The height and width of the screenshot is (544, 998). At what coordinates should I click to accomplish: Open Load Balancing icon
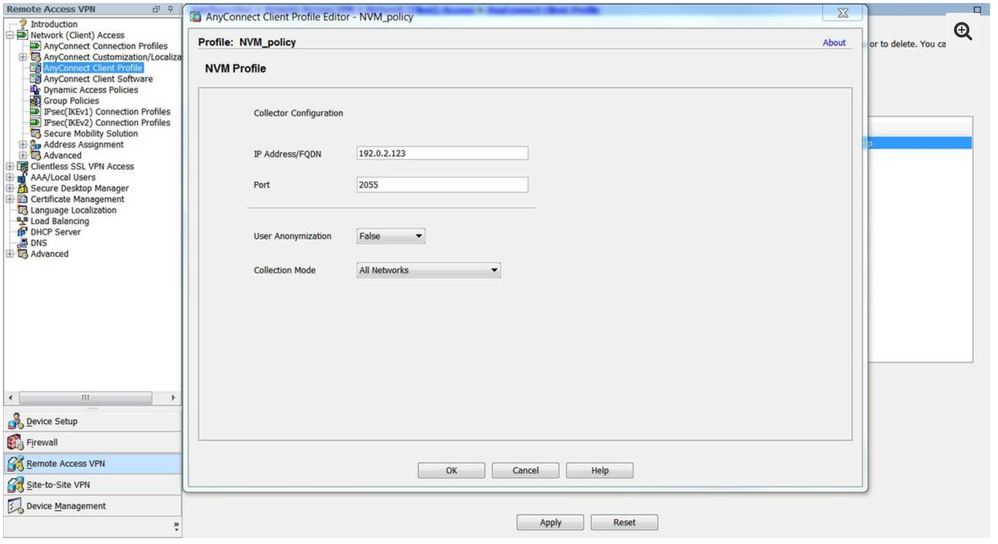(x=23, y=221)
